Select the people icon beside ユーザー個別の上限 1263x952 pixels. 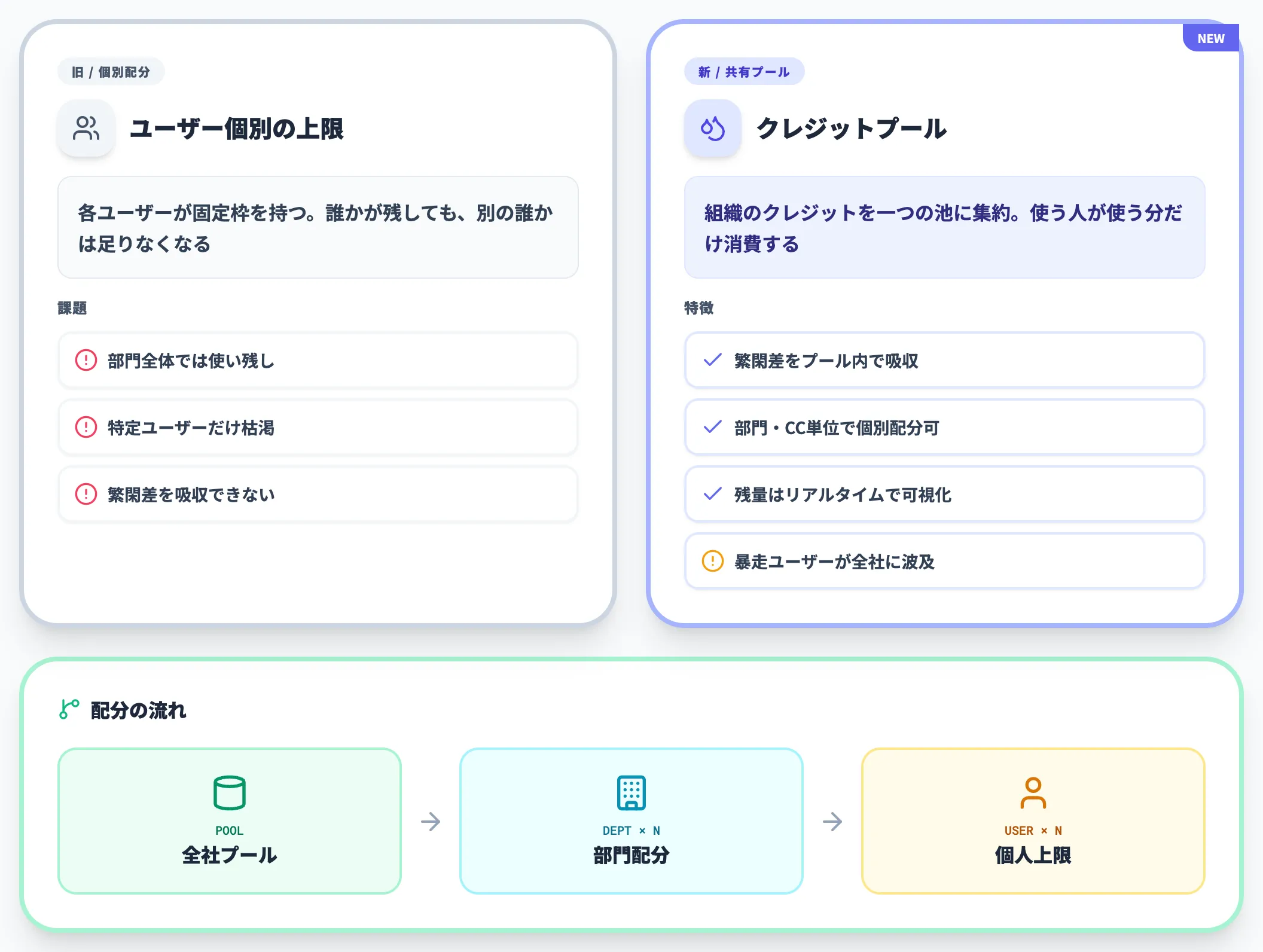tap(86, 127)
